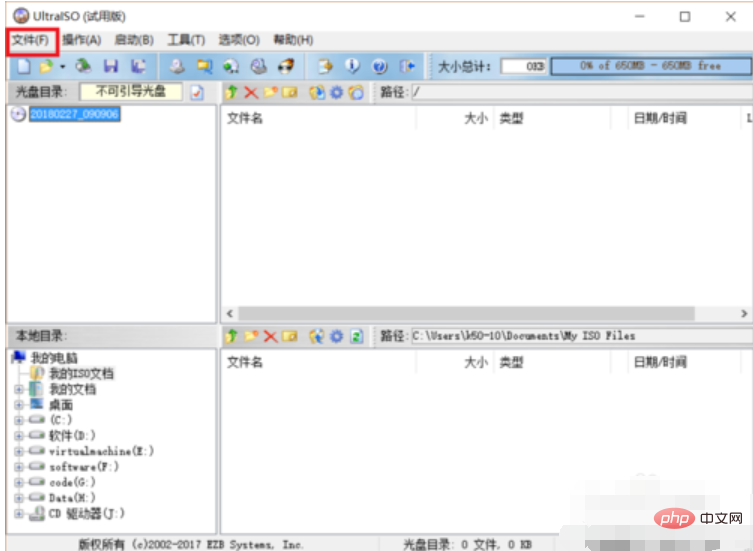Save the image with the floppy disk icon

point(111,66)
